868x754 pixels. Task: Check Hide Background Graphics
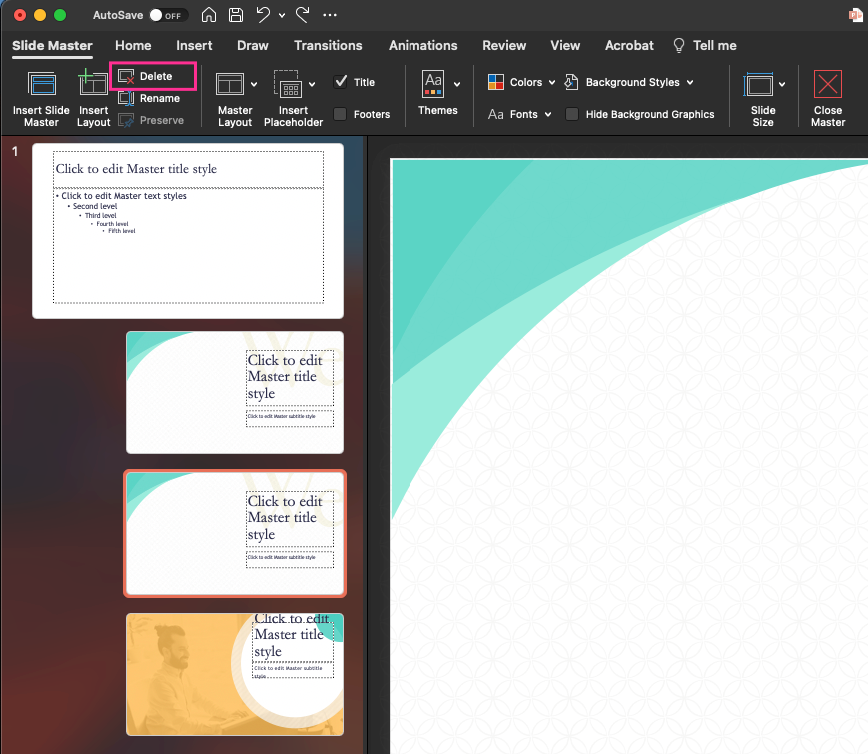coord(571,114)
